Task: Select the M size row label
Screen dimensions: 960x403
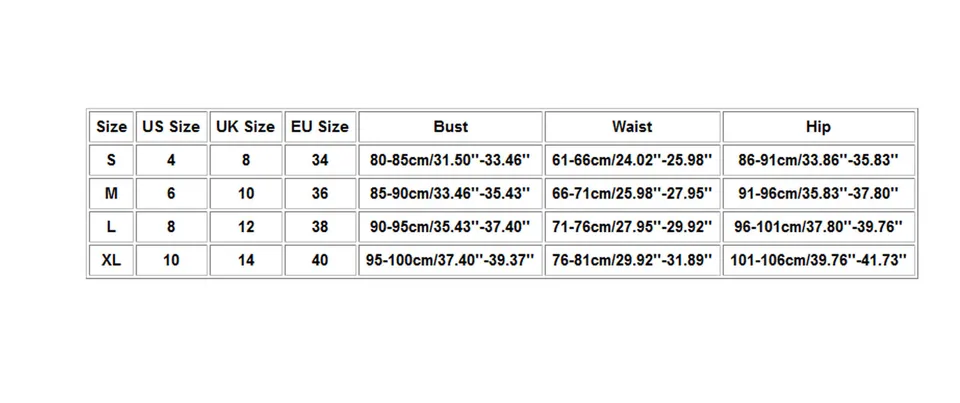Action: 111,194
